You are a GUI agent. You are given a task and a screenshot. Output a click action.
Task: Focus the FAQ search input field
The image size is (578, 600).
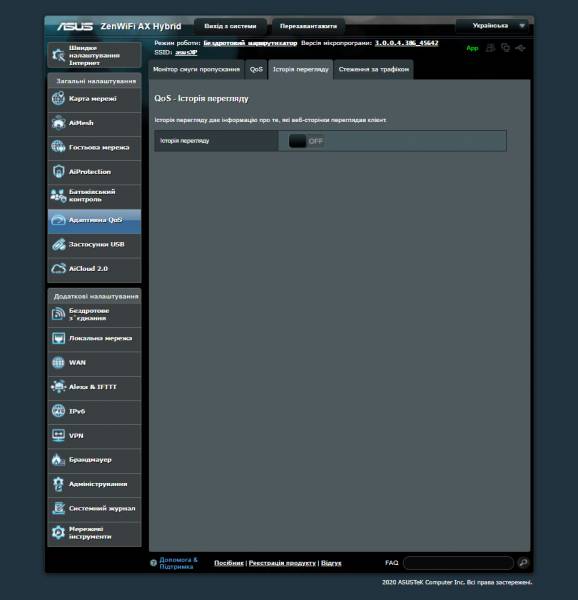point(458,563)
